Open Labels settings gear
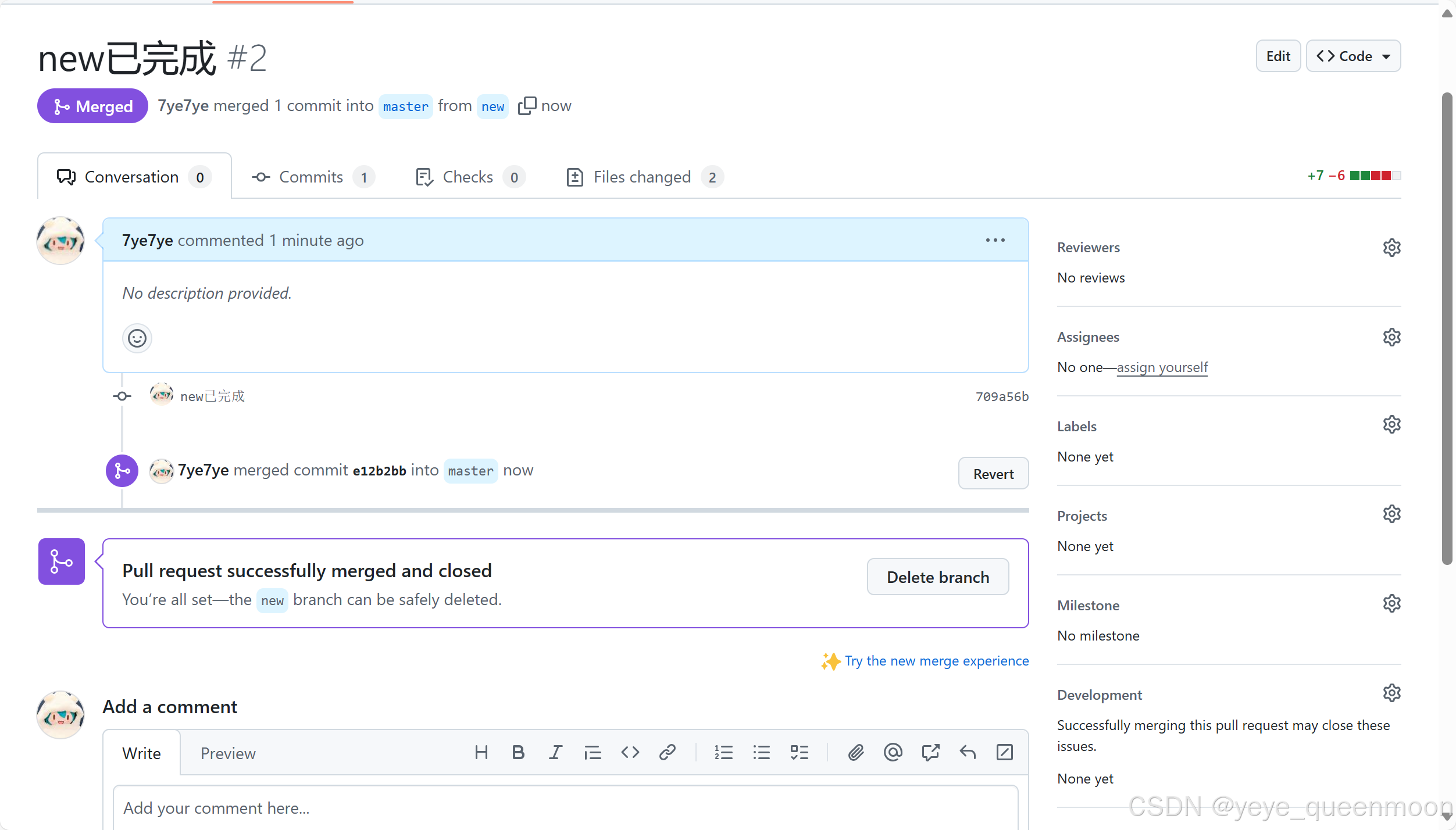The height and width of the screenshot is (830, 1456). point(1391,425)
